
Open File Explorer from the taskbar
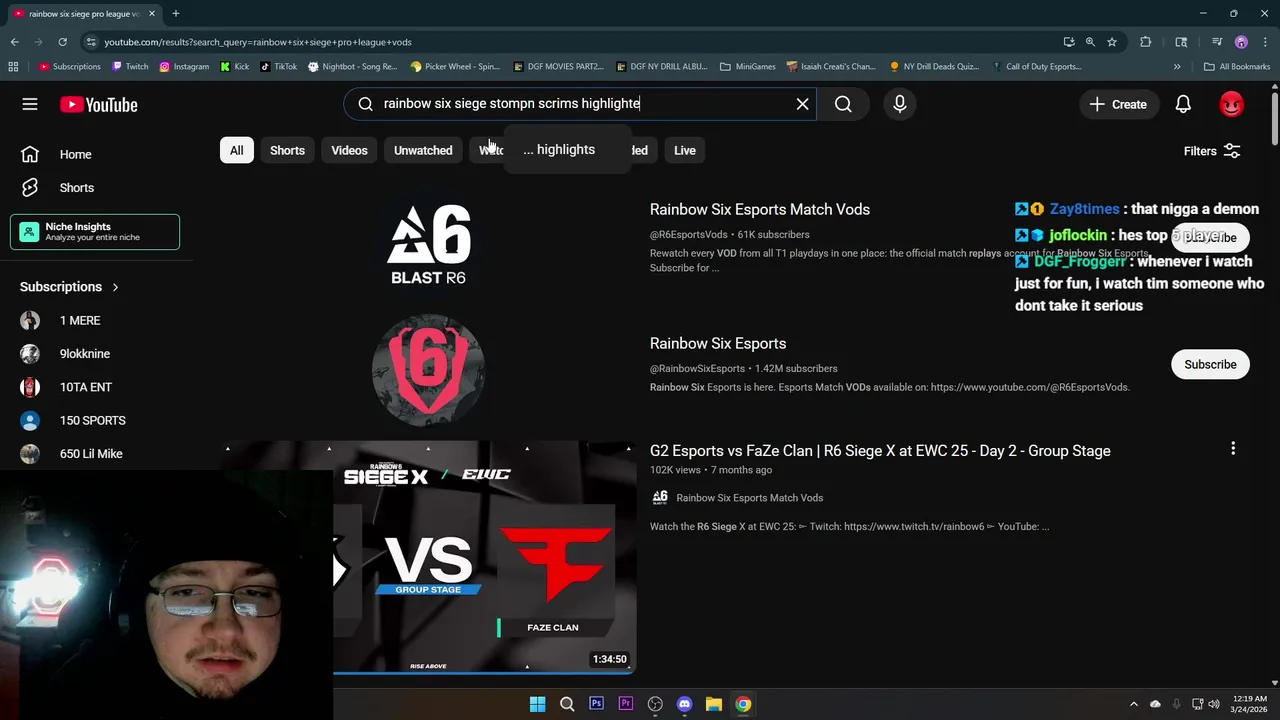tap(713, 704)
